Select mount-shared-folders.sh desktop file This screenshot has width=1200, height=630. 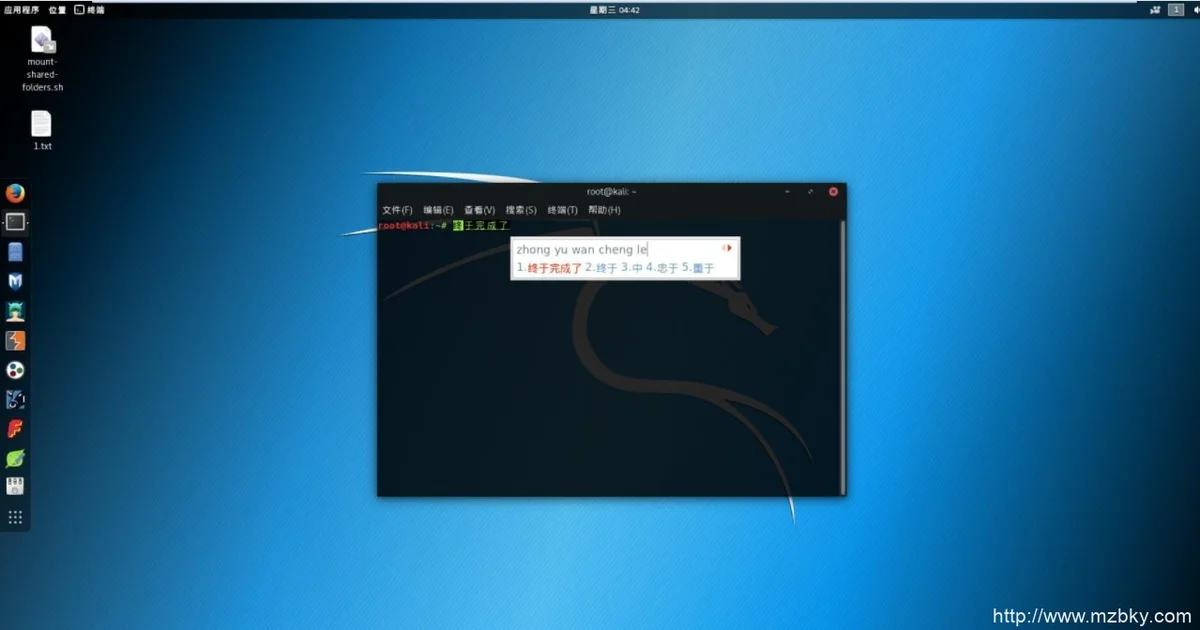[x=43, y=59]
